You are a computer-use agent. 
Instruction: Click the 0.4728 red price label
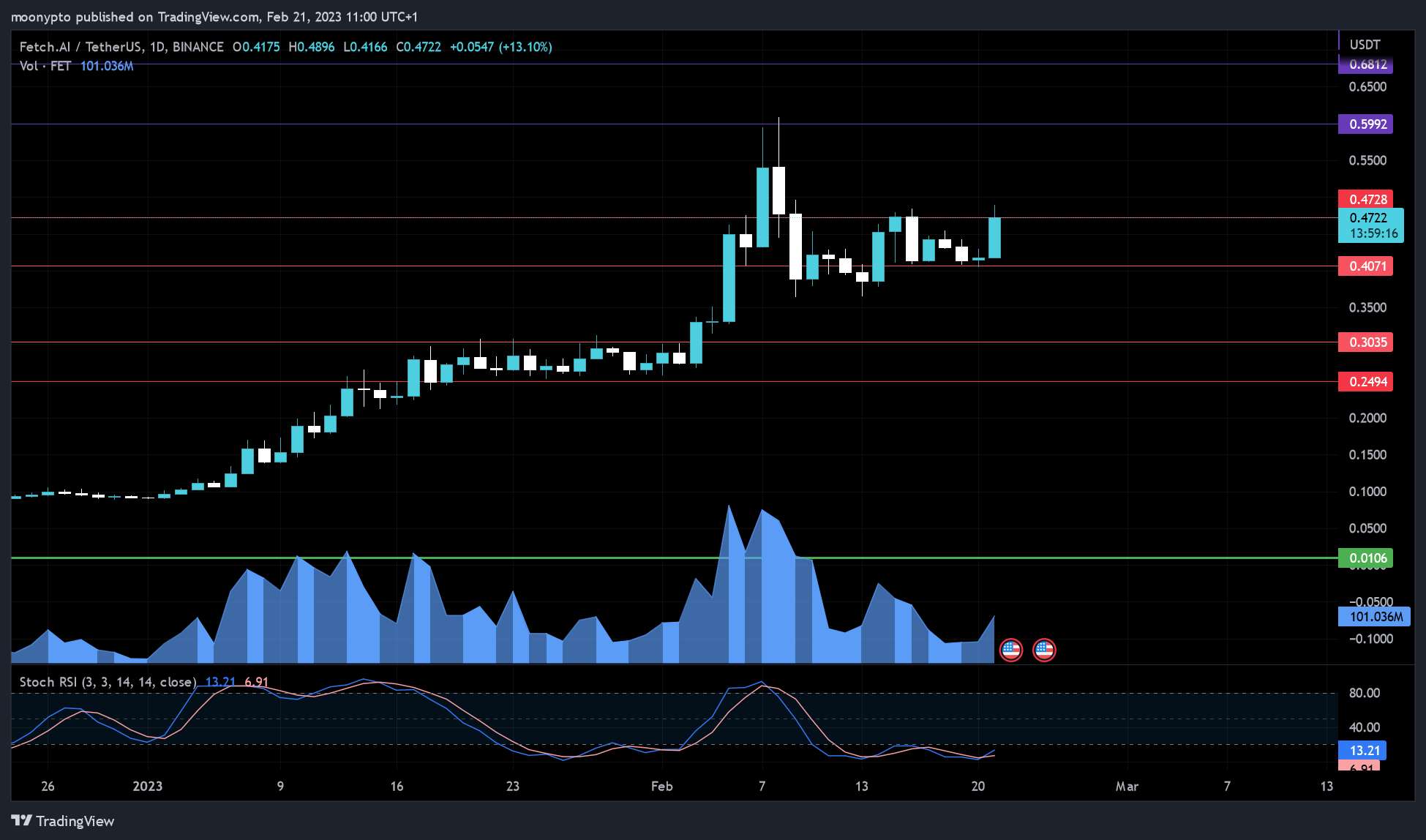[1365, 199]
